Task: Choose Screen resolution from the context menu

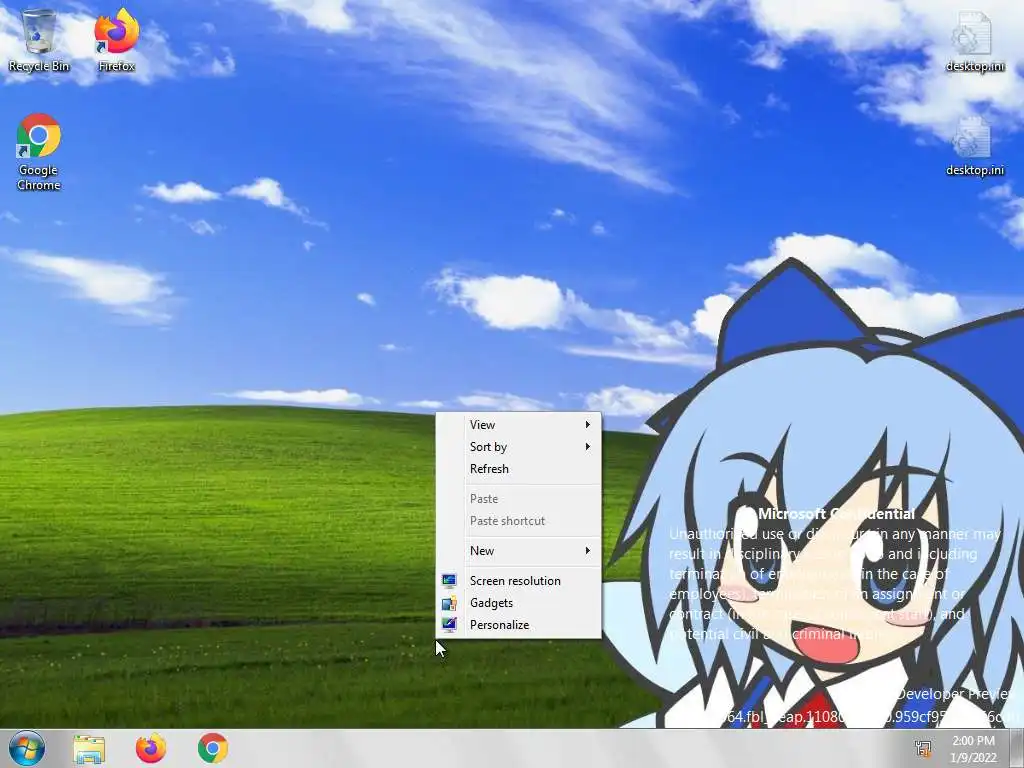Action: tap(519, 581)
